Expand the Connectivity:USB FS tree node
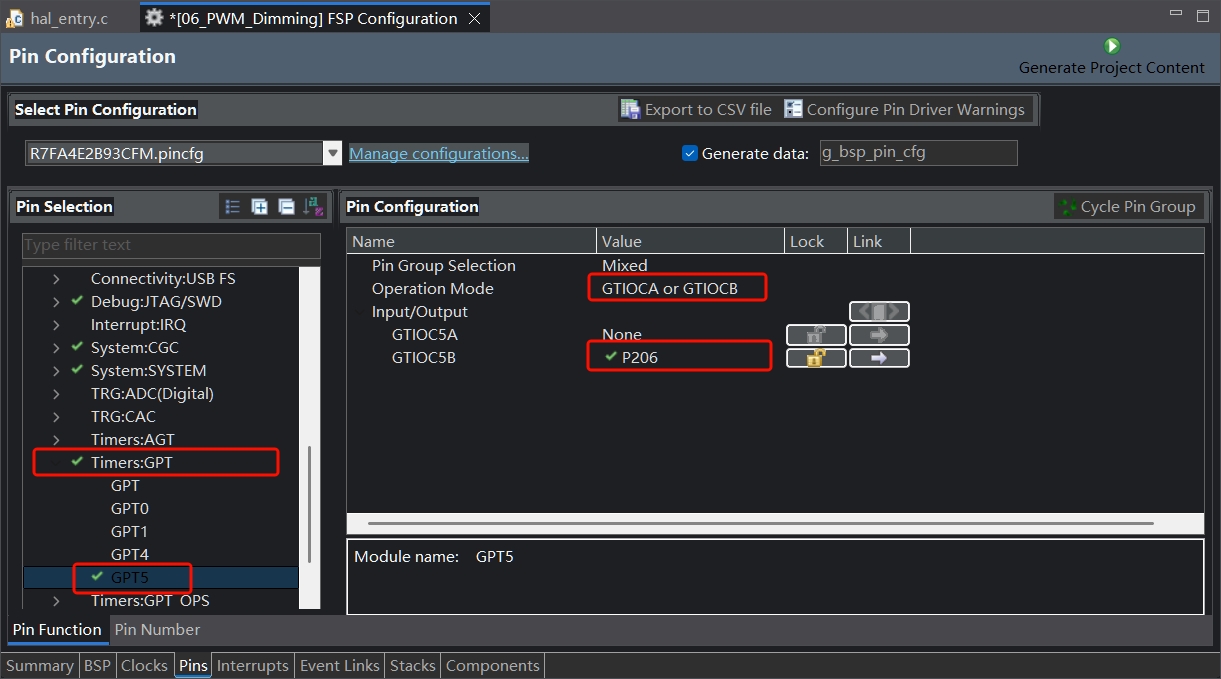The height and width of the screenshot is (679, 1221). 56,279
